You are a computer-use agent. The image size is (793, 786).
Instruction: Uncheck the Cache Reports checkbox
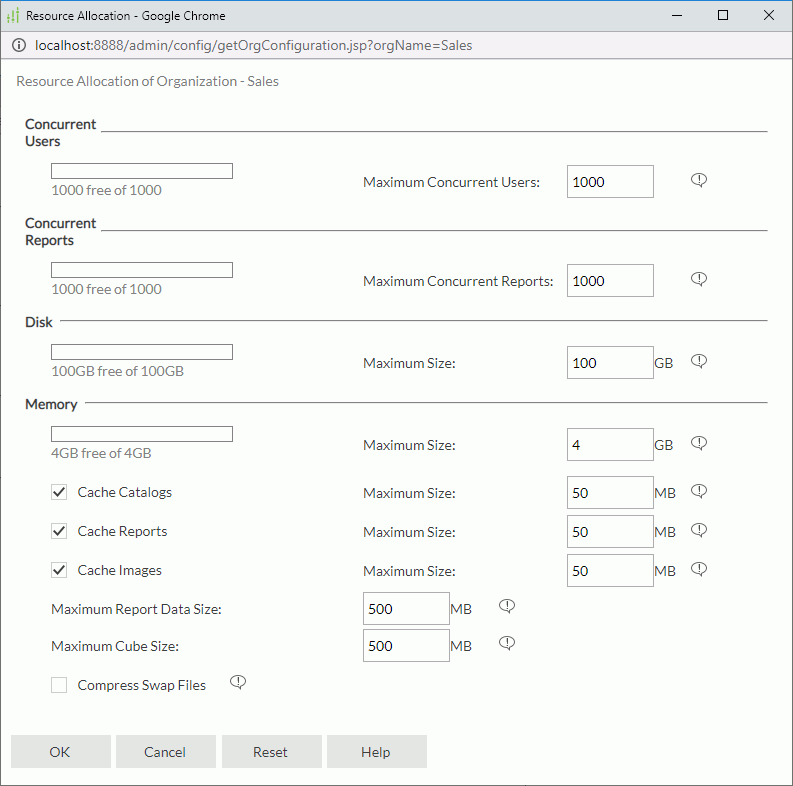[x=59, y=531]
